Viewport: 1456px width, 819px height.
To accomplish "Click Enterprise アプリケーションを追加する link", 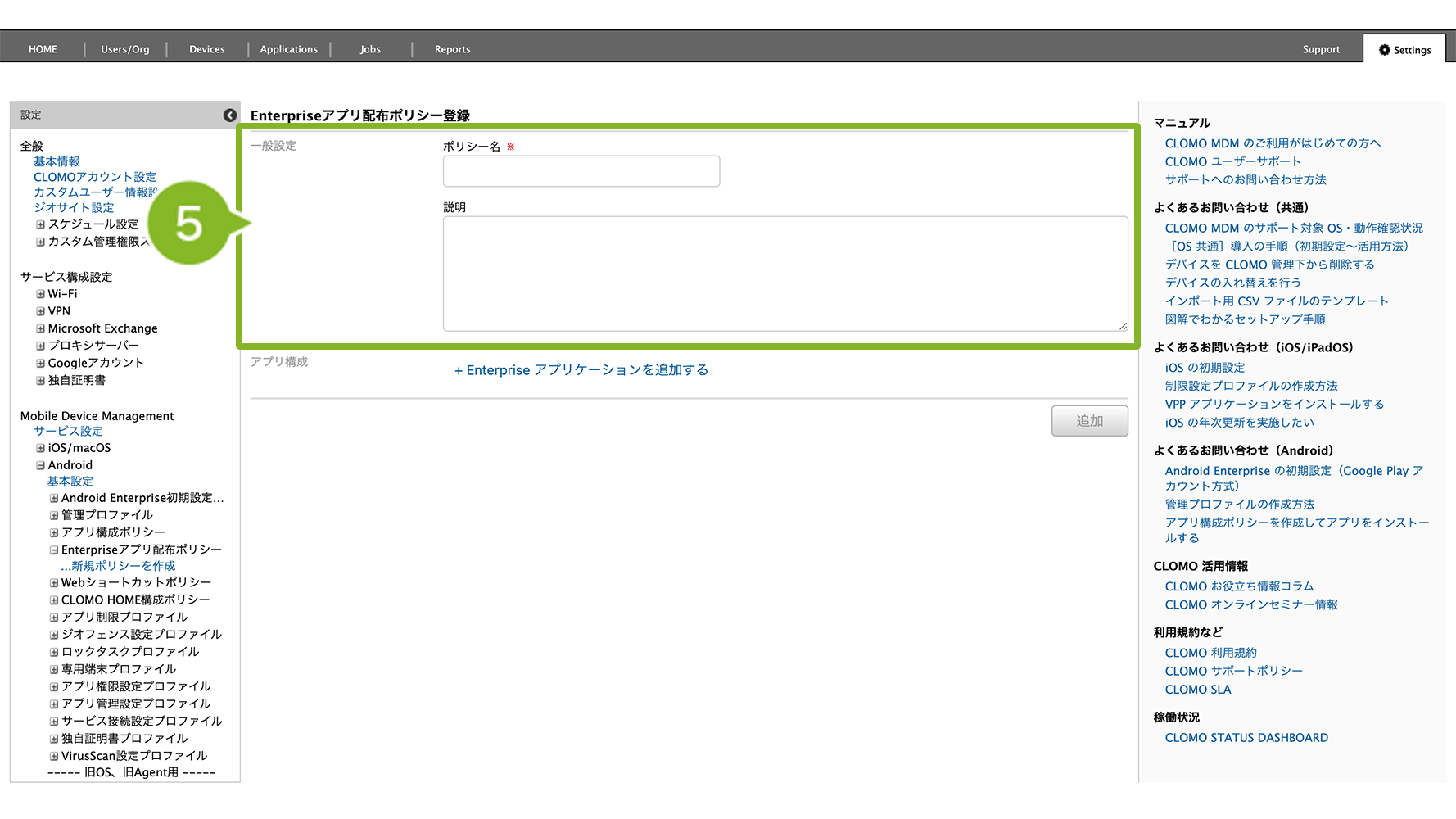I will click(x=581, y=370).
